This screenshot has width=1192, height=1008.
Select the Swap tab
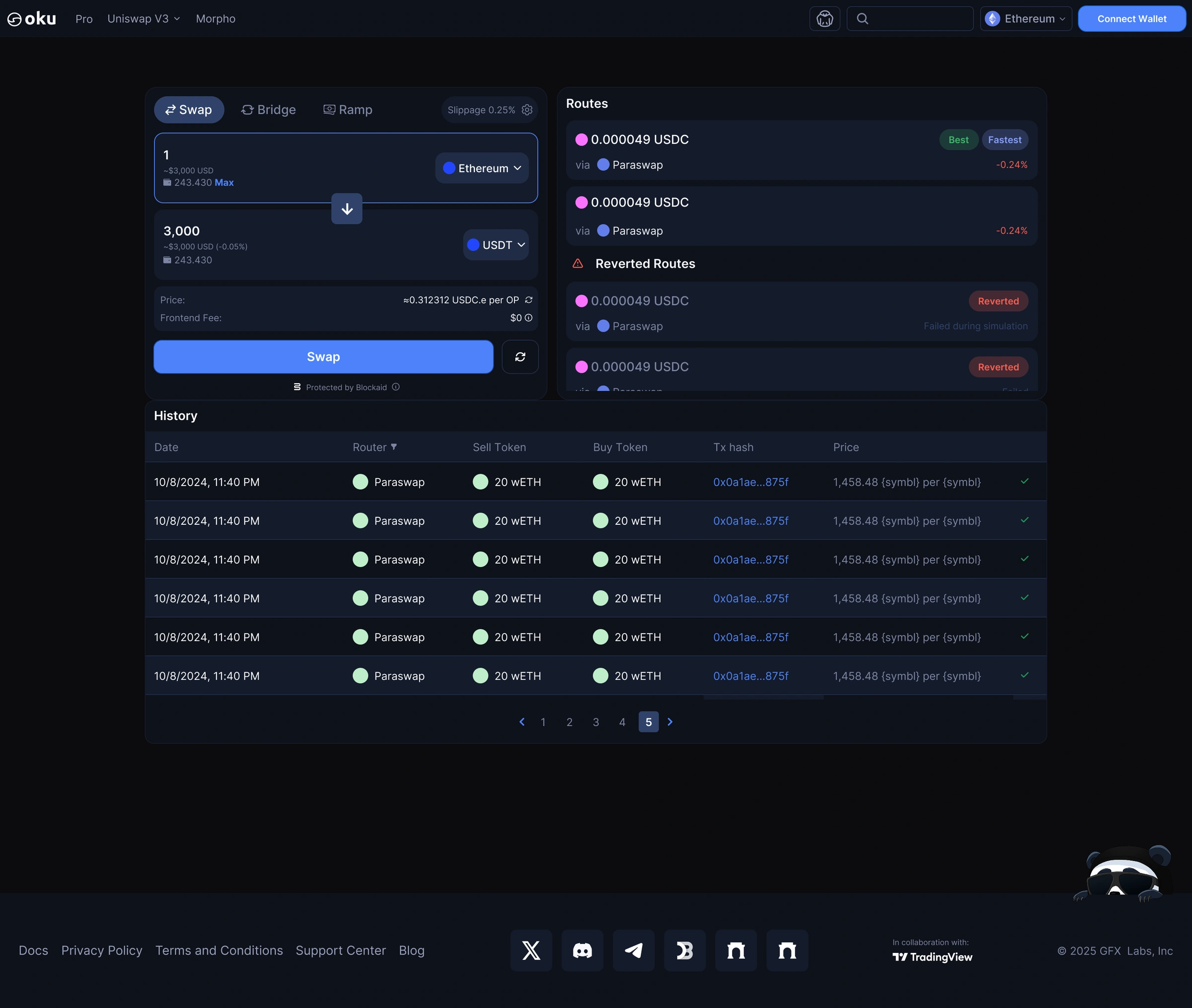coord(189,110)
